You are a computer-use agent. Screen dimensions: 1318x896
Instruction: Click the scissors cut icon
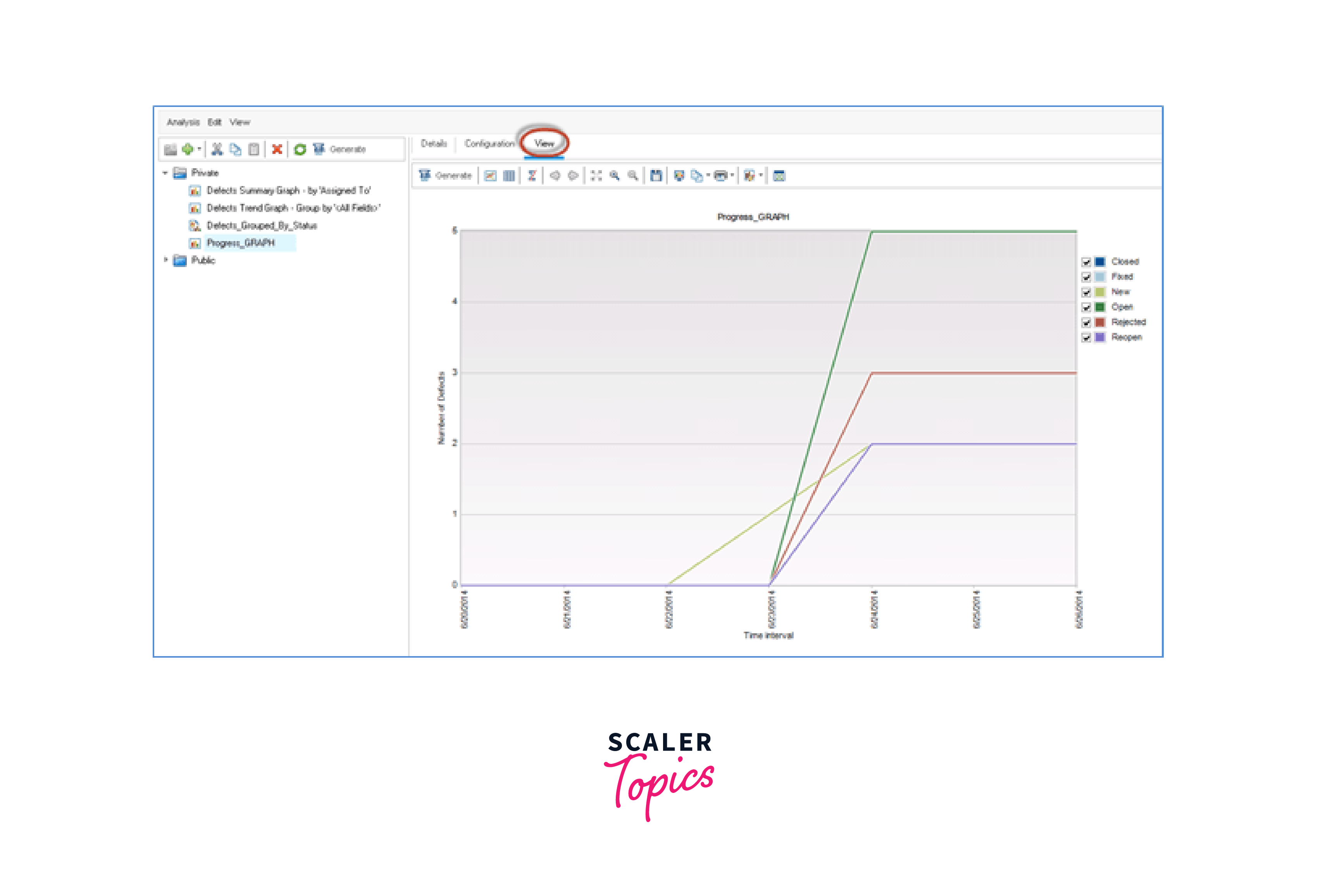coord(217,149)
